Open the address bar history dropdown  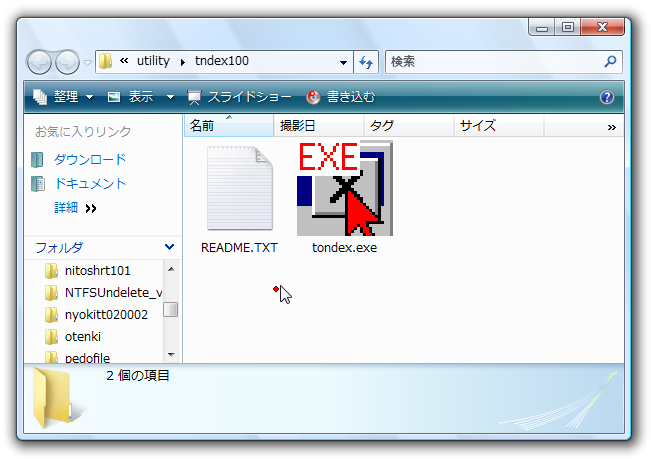click(x=343, y=62)
